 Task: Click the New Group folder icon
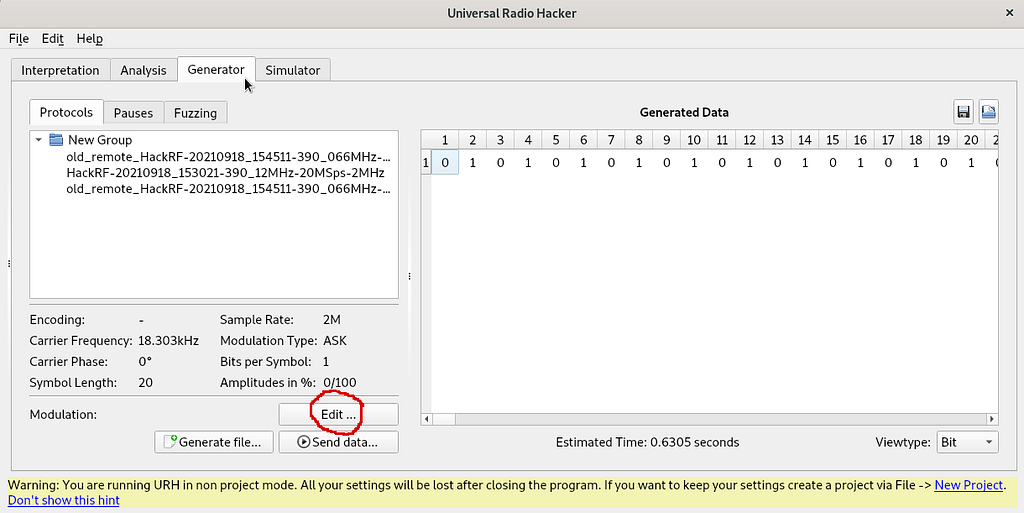point(56,140)
